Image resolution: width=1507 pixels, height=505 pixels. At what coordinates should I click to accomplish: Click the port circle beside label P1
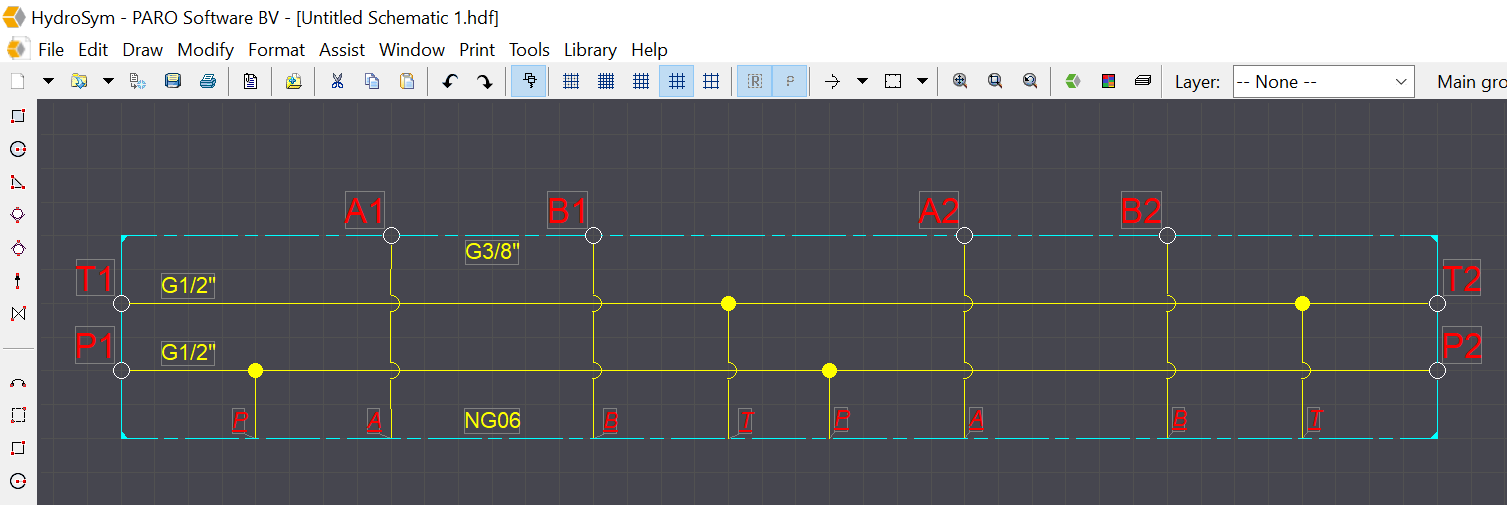point(121,370)
